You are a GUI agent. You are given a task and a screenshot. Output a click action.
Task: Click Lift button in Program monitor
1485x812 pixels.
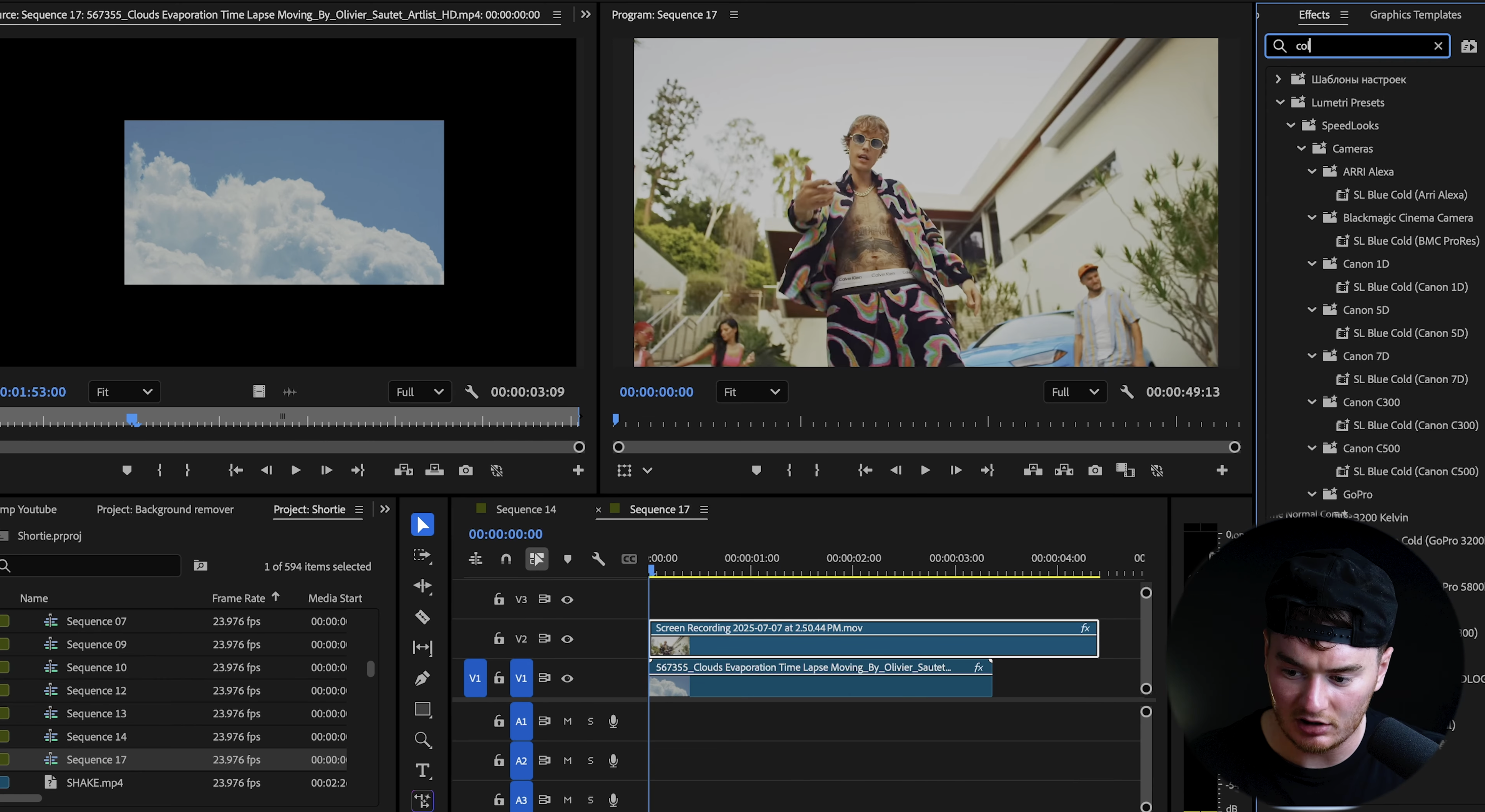[1032, 470]
